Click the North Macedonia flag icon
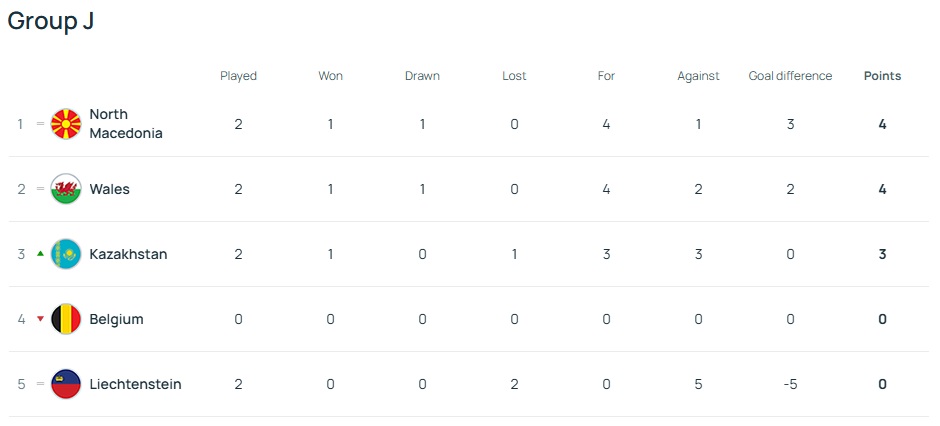Viewport: 940px width, 426px height. click(x=66, y=124)
